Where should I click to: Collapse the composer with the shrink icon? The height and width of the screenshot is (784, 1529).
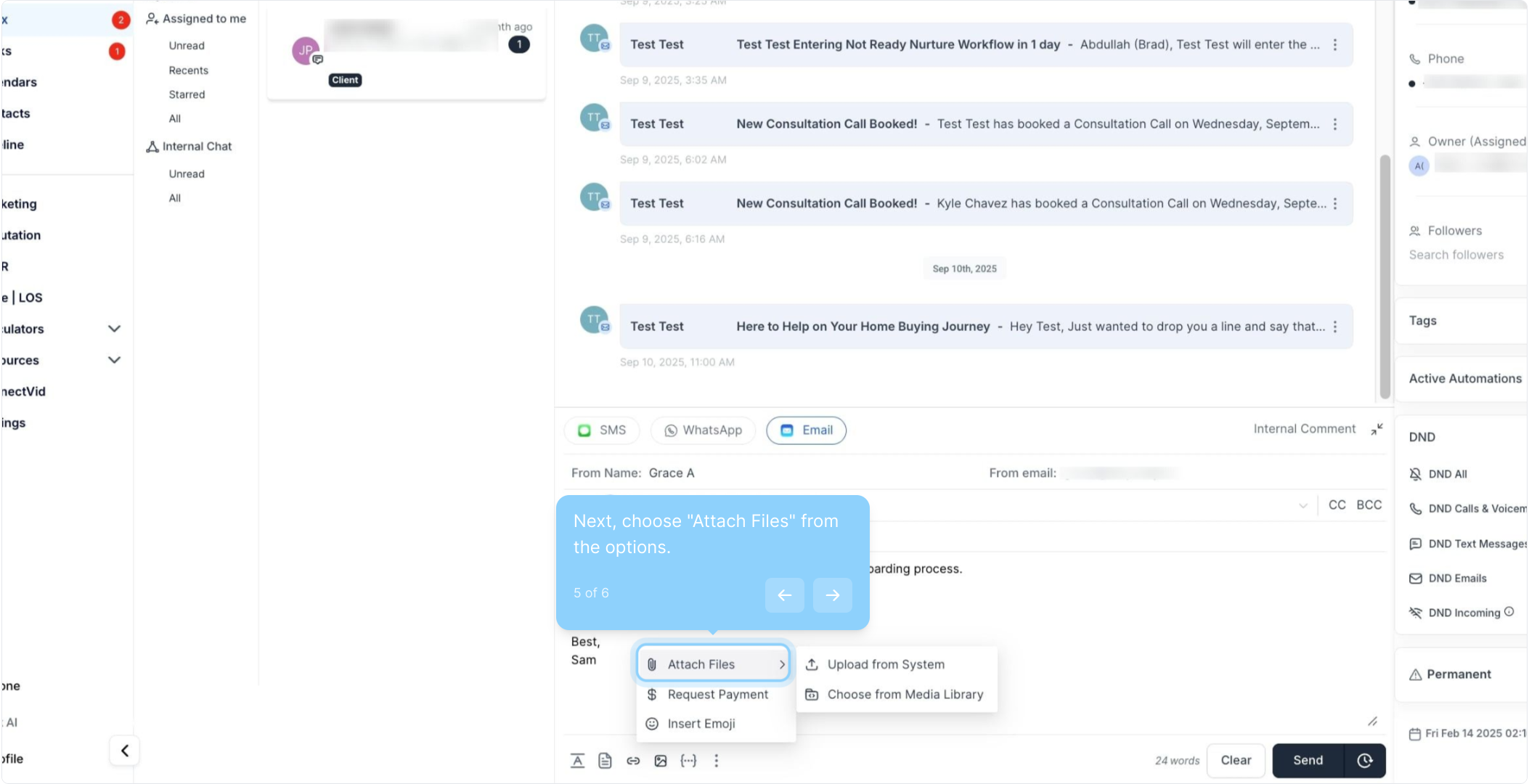click(x=1377, y=429)
